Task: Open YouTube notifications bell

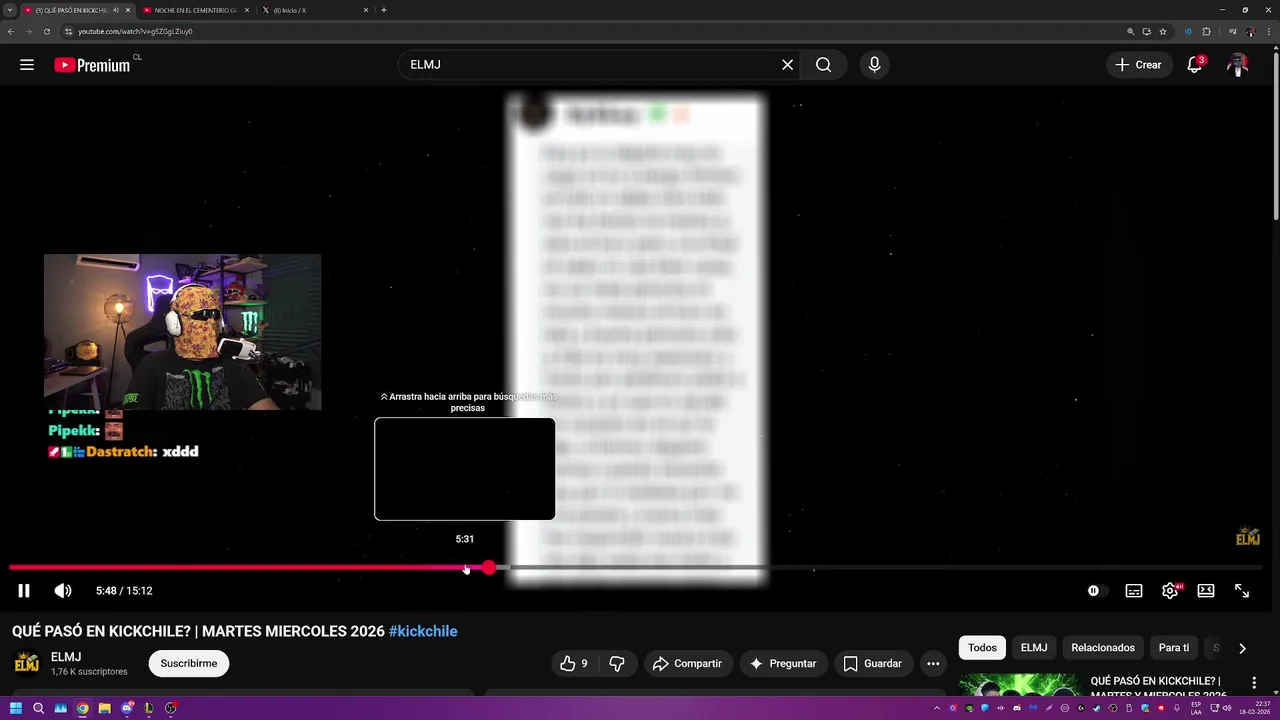Action: (x=1194, y=65)
